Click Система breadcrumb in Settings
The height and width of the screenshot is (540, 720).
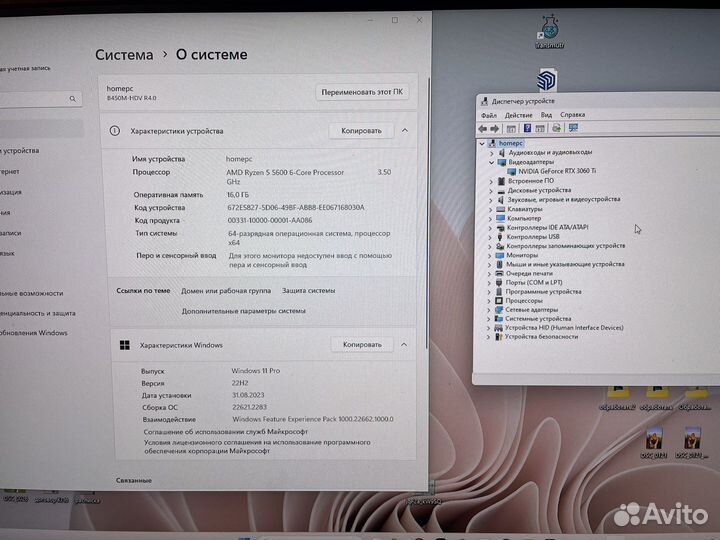(124, 55)
